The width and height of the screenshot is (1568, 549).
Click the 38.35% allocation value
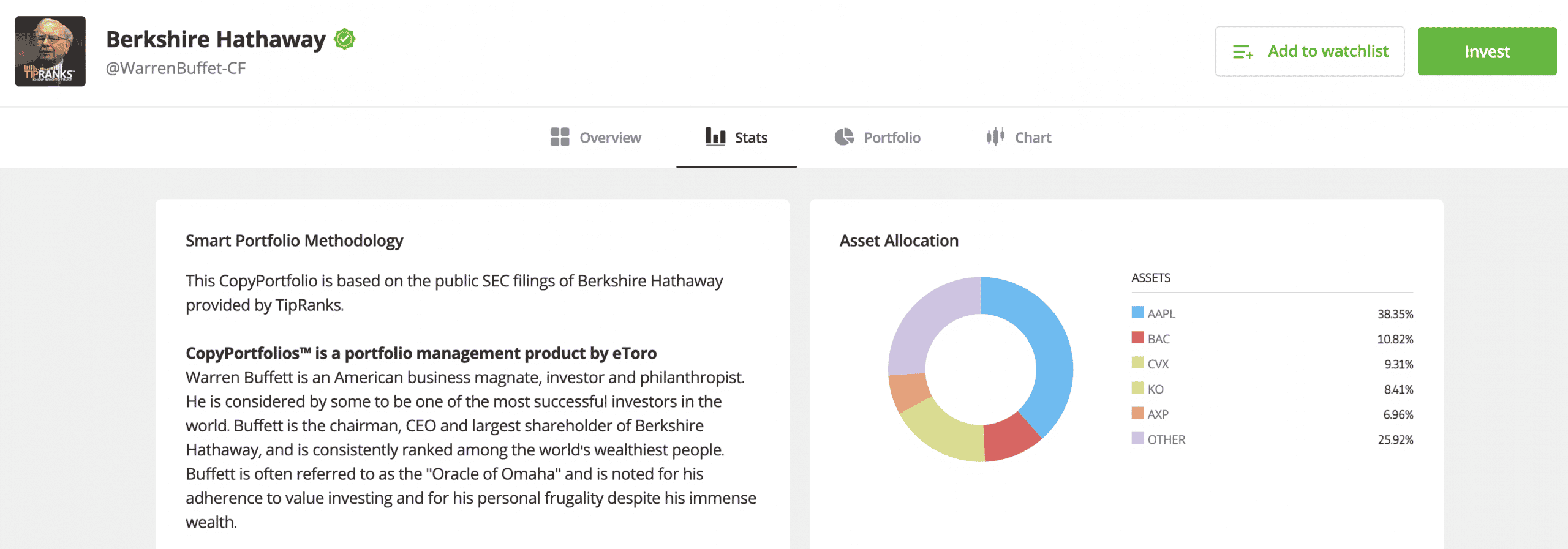click(1395, 314)
